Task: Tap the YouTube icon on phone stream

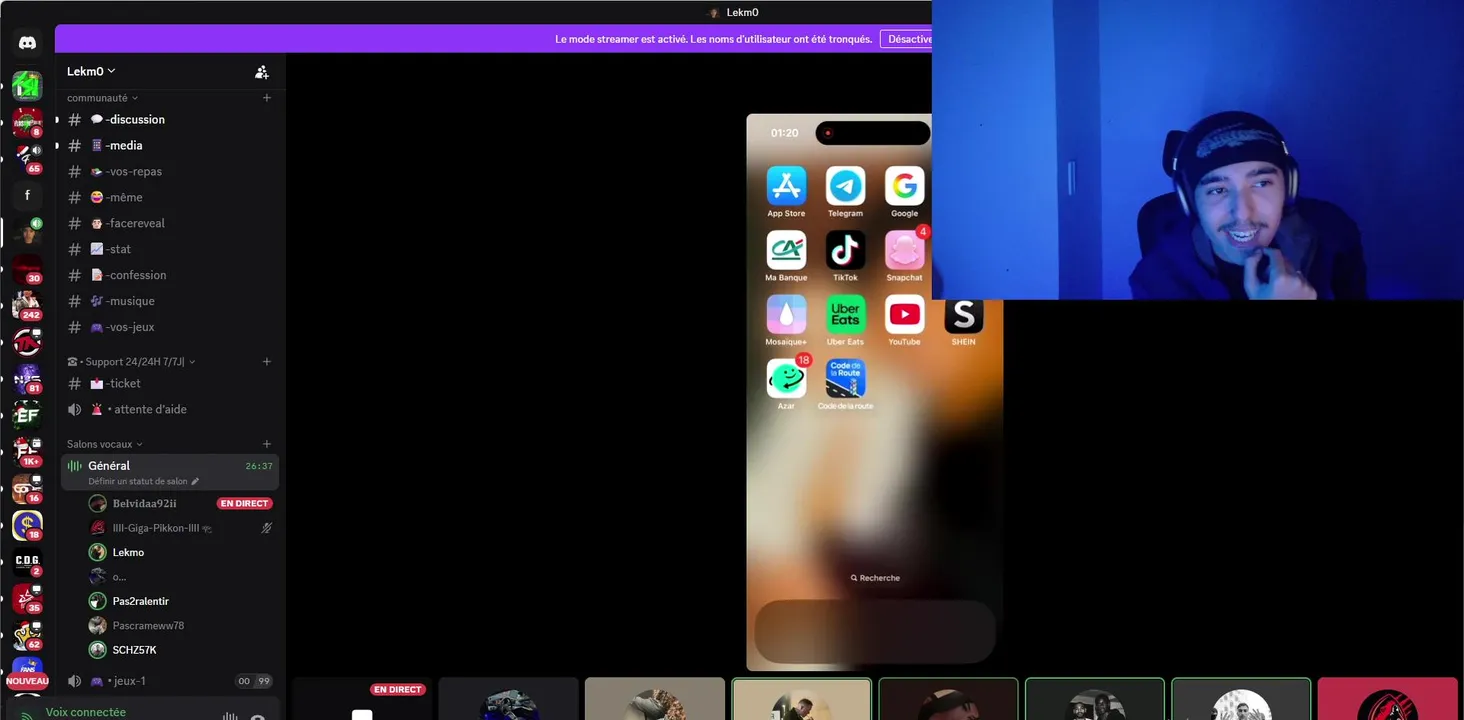Action: pos(904,314)
